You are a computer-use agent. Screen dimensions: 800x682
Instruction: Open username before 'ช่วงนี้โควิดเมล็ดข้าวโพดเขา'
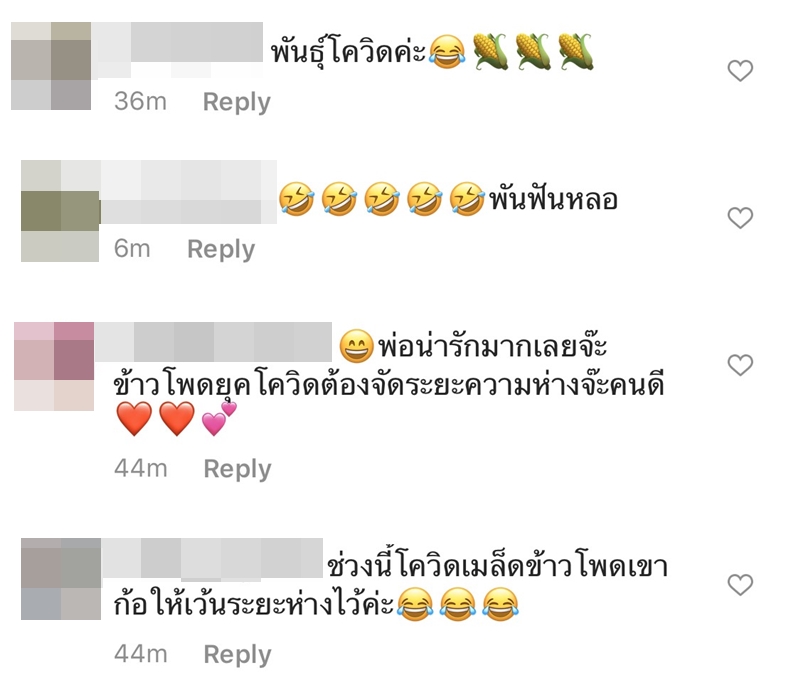[212, 560]
